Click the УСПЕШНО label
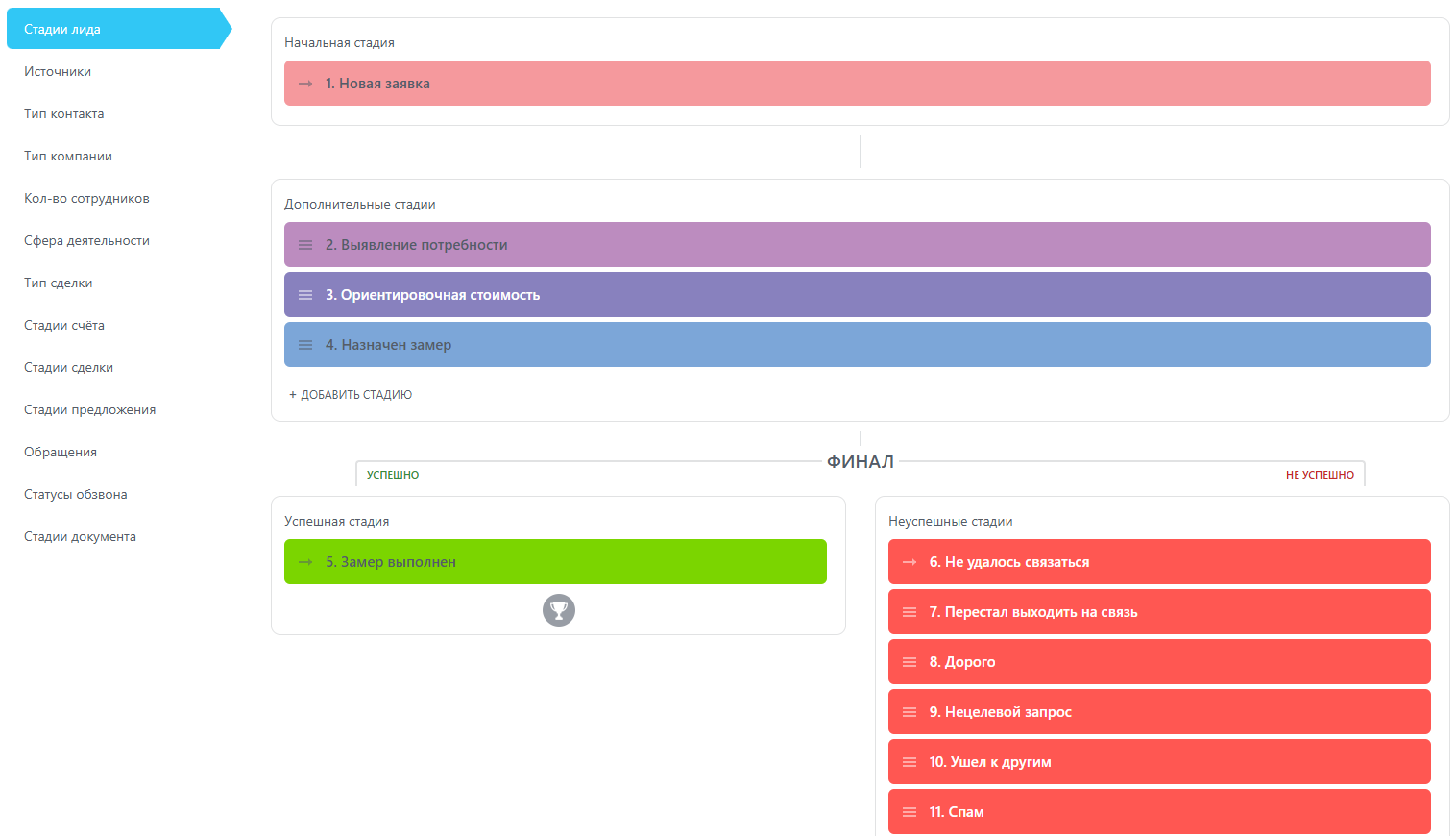This screenshot has height=836, width=1456. pos(393,475)
